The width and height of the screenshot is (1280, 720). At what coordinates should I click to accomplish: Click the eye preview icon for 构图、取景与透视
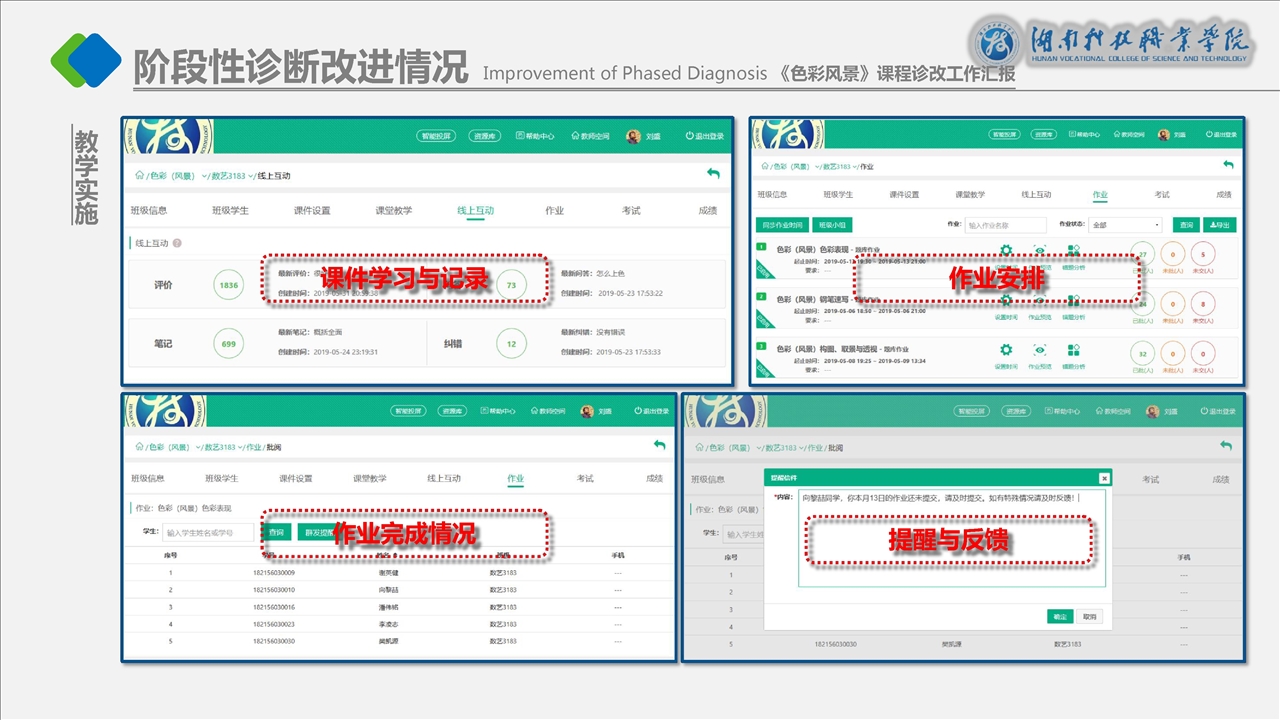(x=1040, y=350)
